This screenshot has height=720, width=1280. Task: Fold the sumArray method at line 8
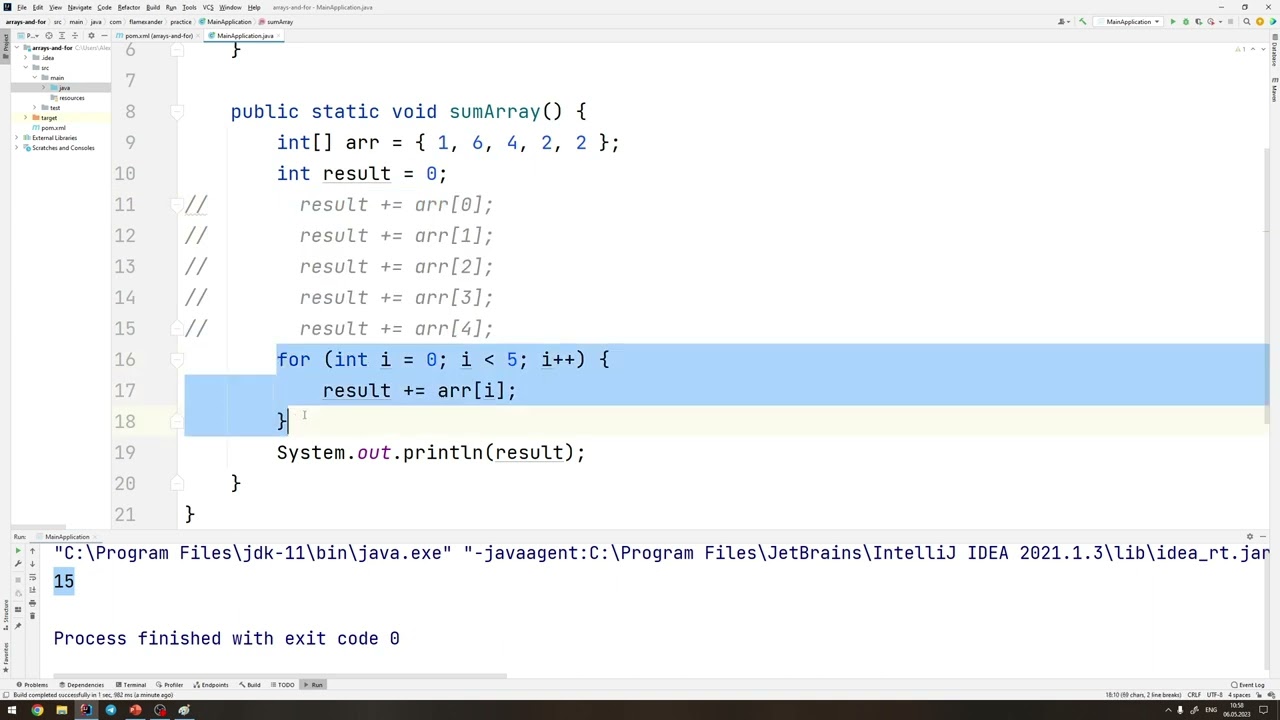point(176,112)
